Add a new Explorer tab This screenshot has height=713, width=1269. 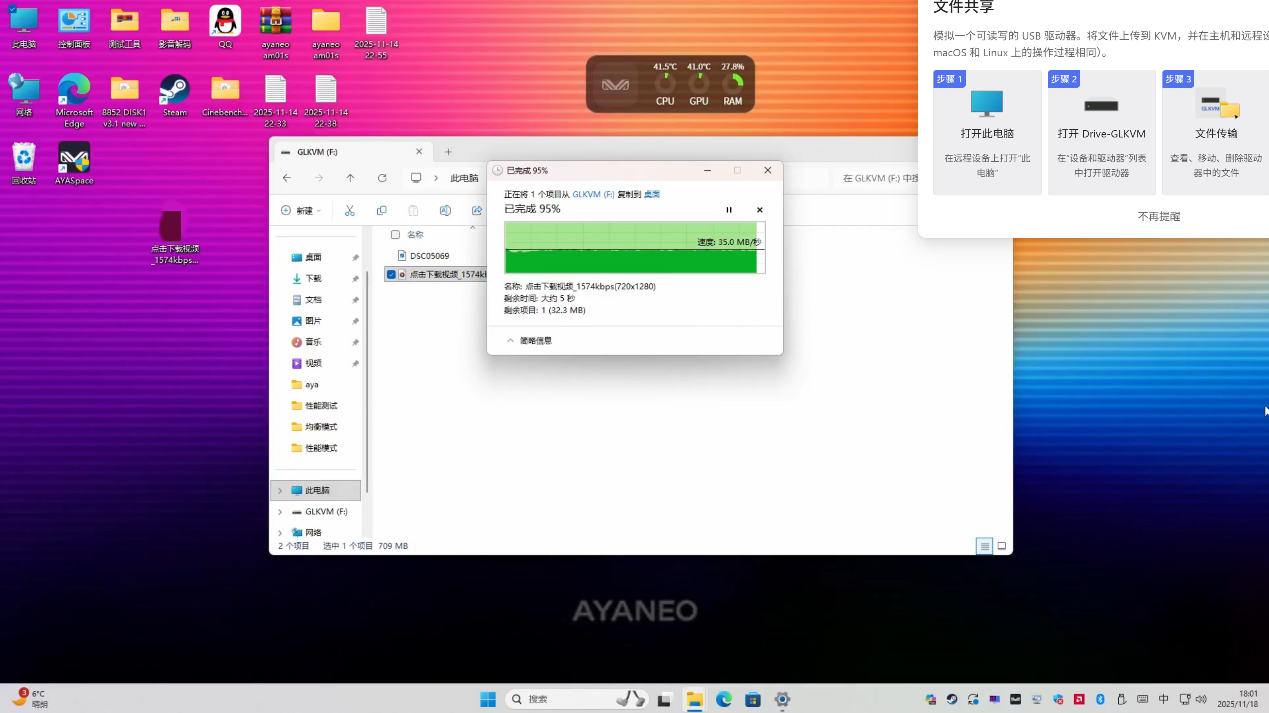point(448,152)
